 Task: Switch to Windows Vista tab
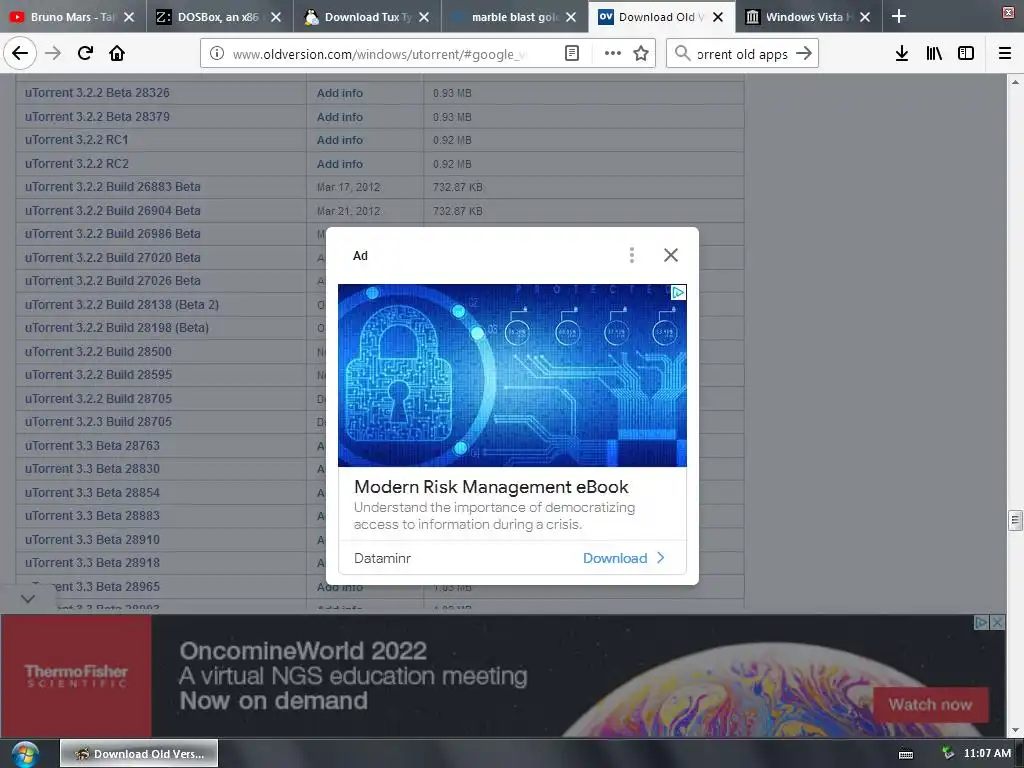tap(808, 17)
